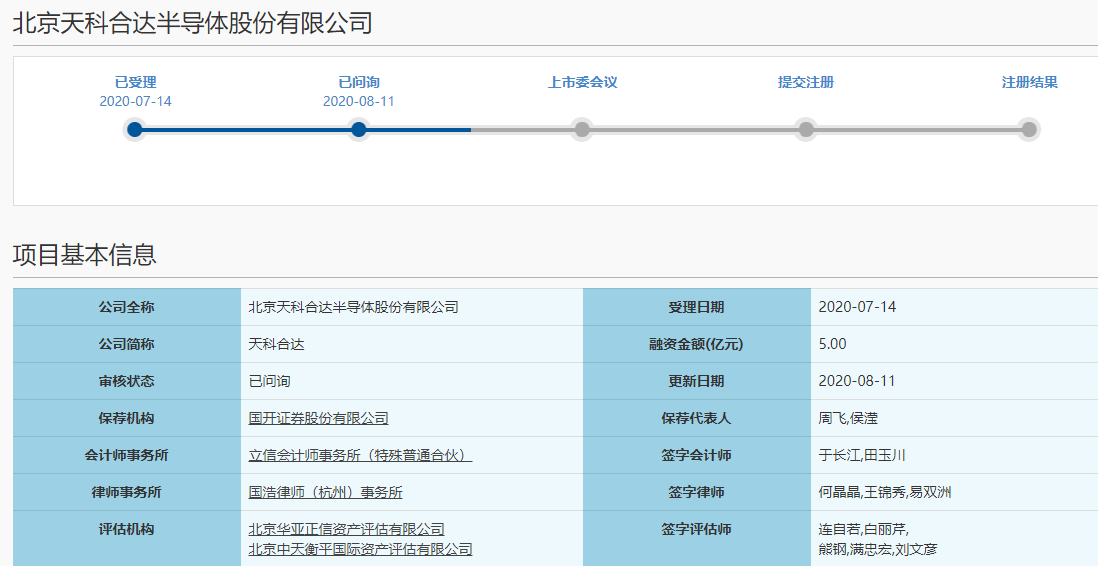This screenshot has width=1098, height=566.
Task: Click the blue progress bar between 已受理 and 已问询
Action: [x=247, y=129]
